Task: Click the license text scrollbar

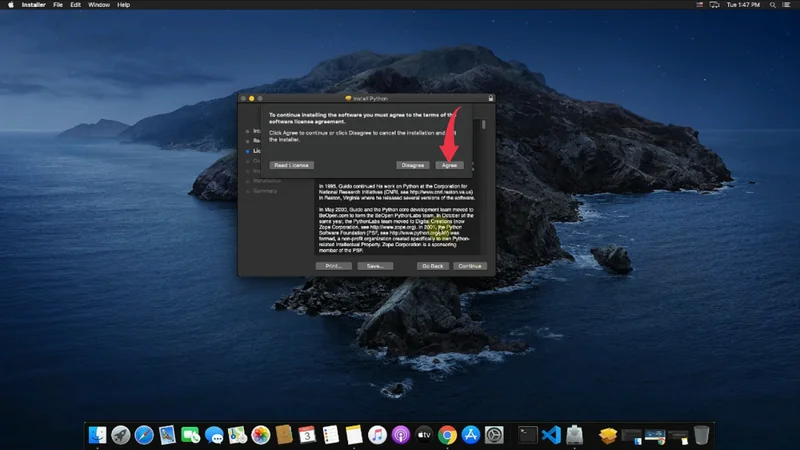Action: point(484,126)
